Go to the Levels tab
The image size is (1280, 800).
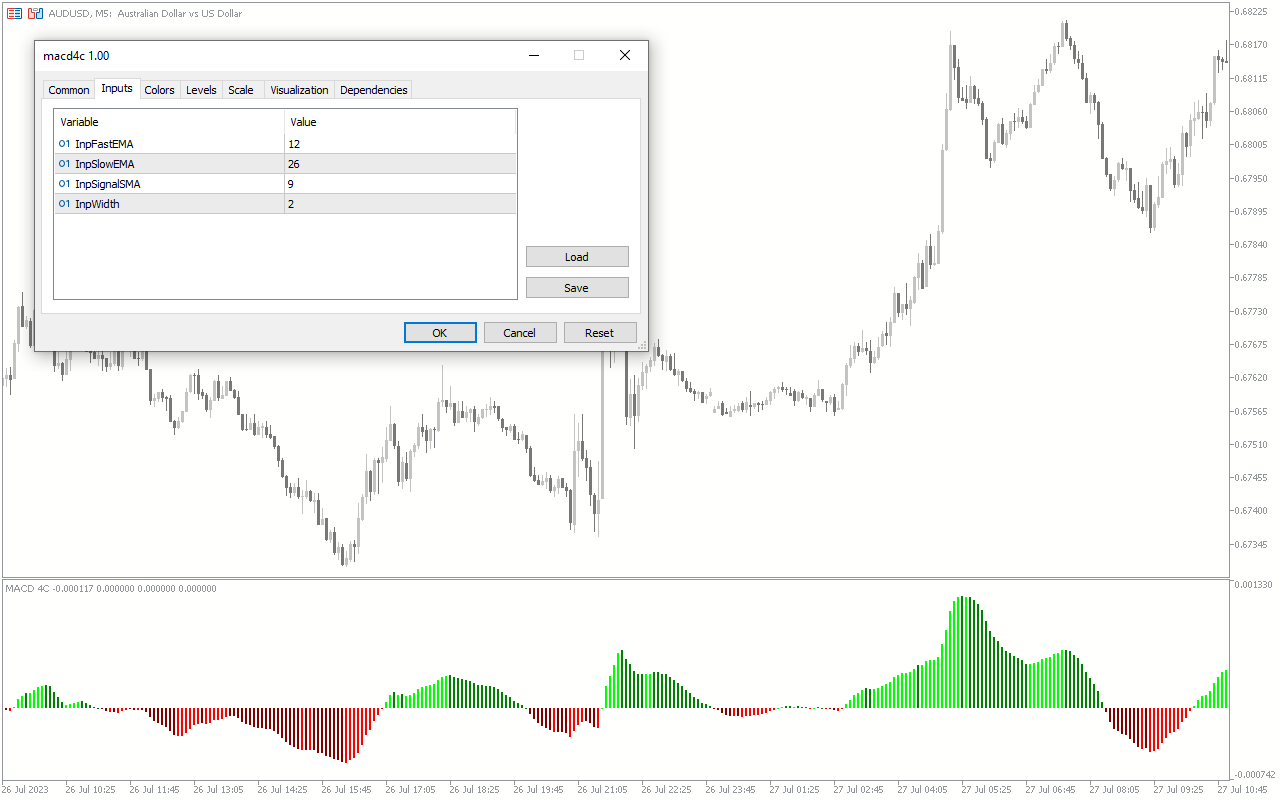coord(201,90)
